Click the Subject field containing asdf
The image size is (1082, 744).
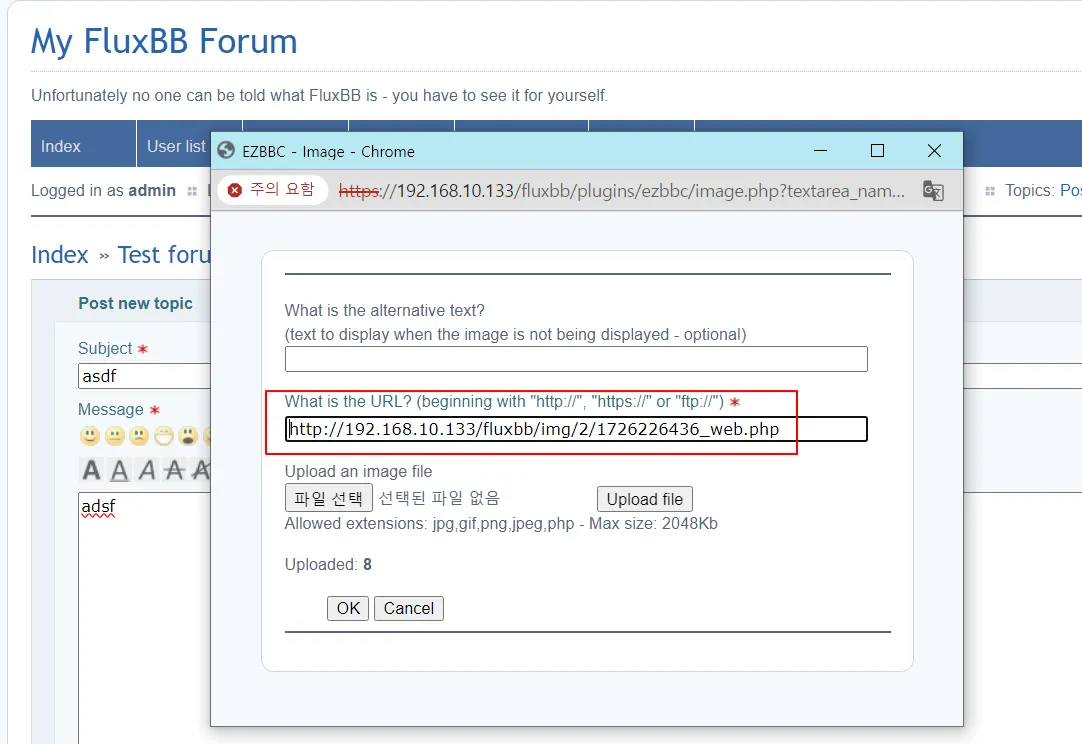click(145, 376)
